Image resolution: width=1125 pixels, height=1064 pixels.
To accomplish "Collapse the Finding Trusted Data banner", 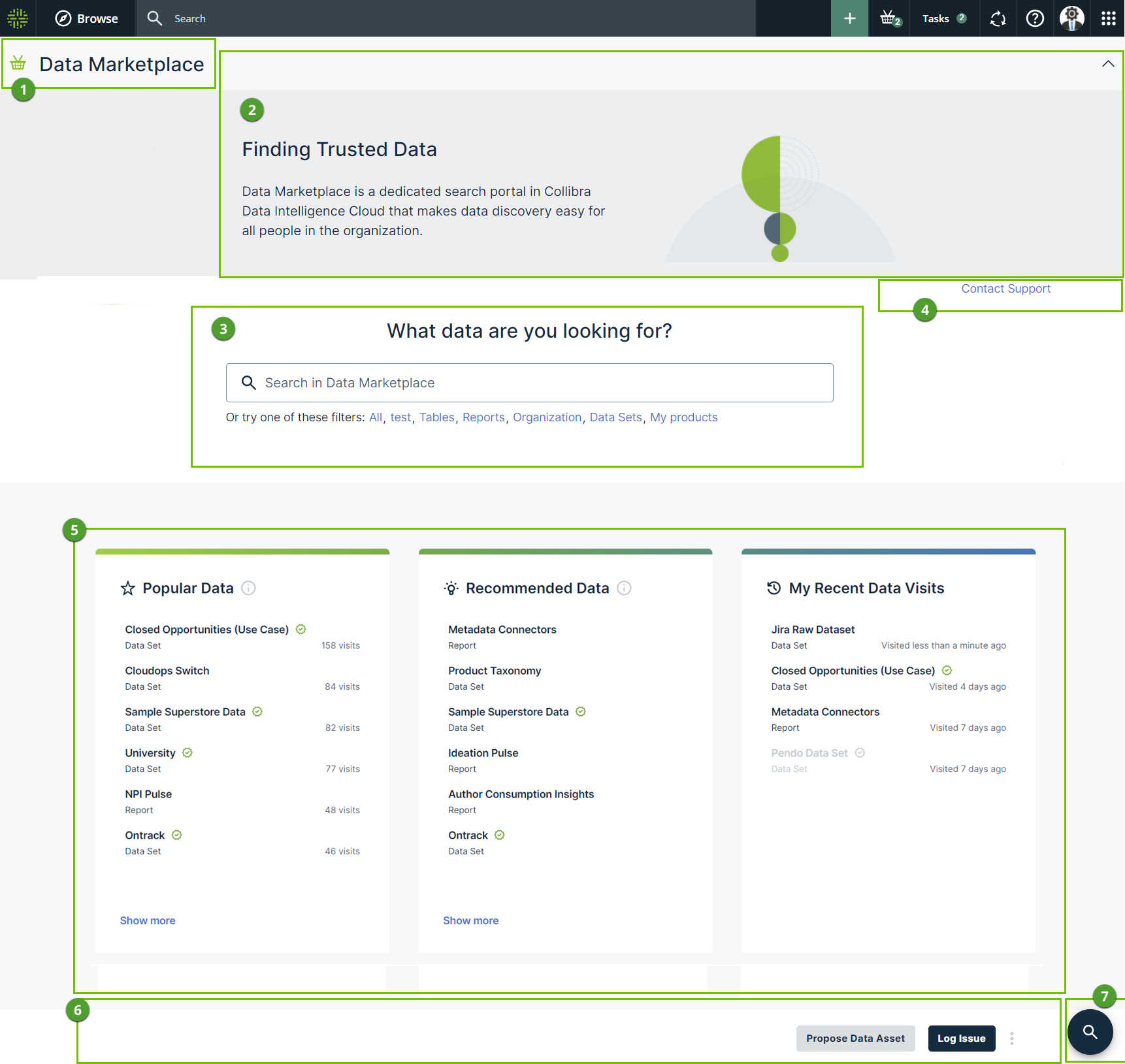I will [1108, 64].
